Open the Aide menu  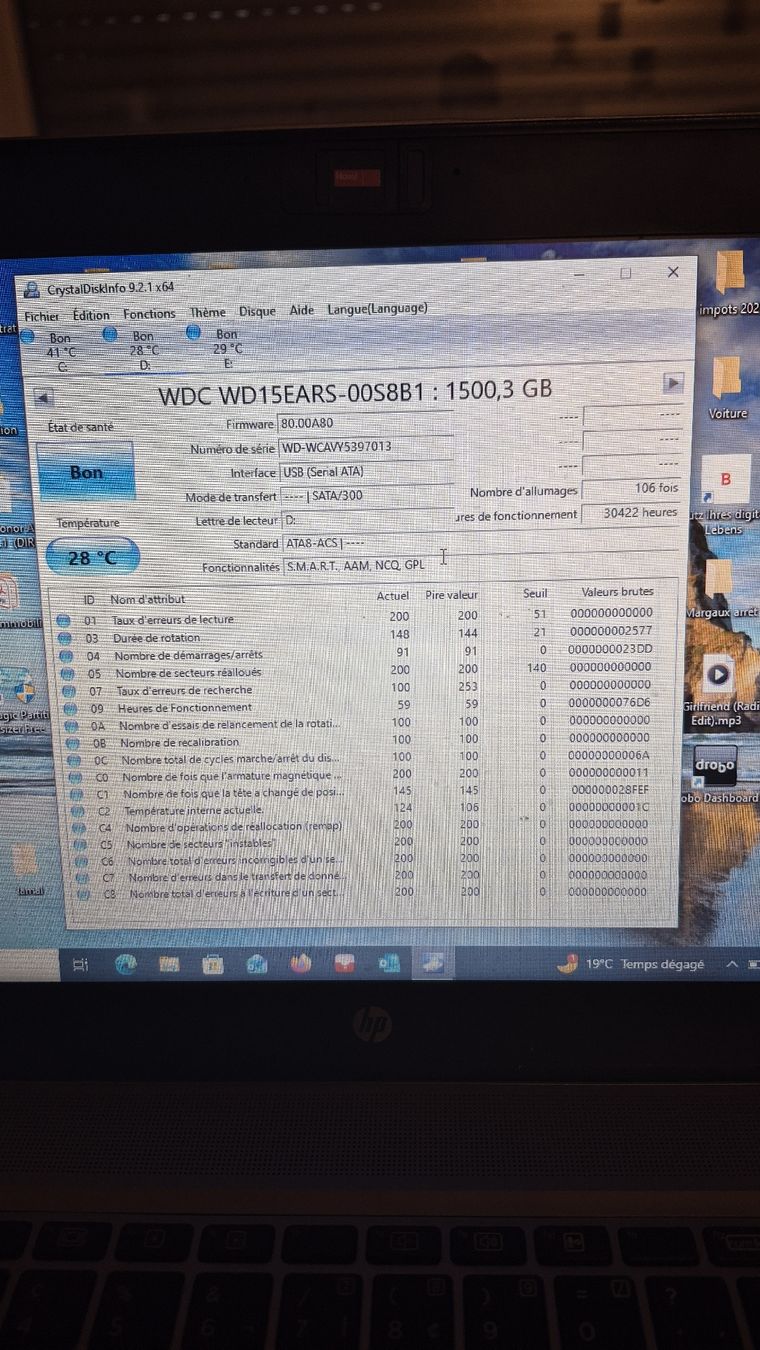click(x=301, y=310)
